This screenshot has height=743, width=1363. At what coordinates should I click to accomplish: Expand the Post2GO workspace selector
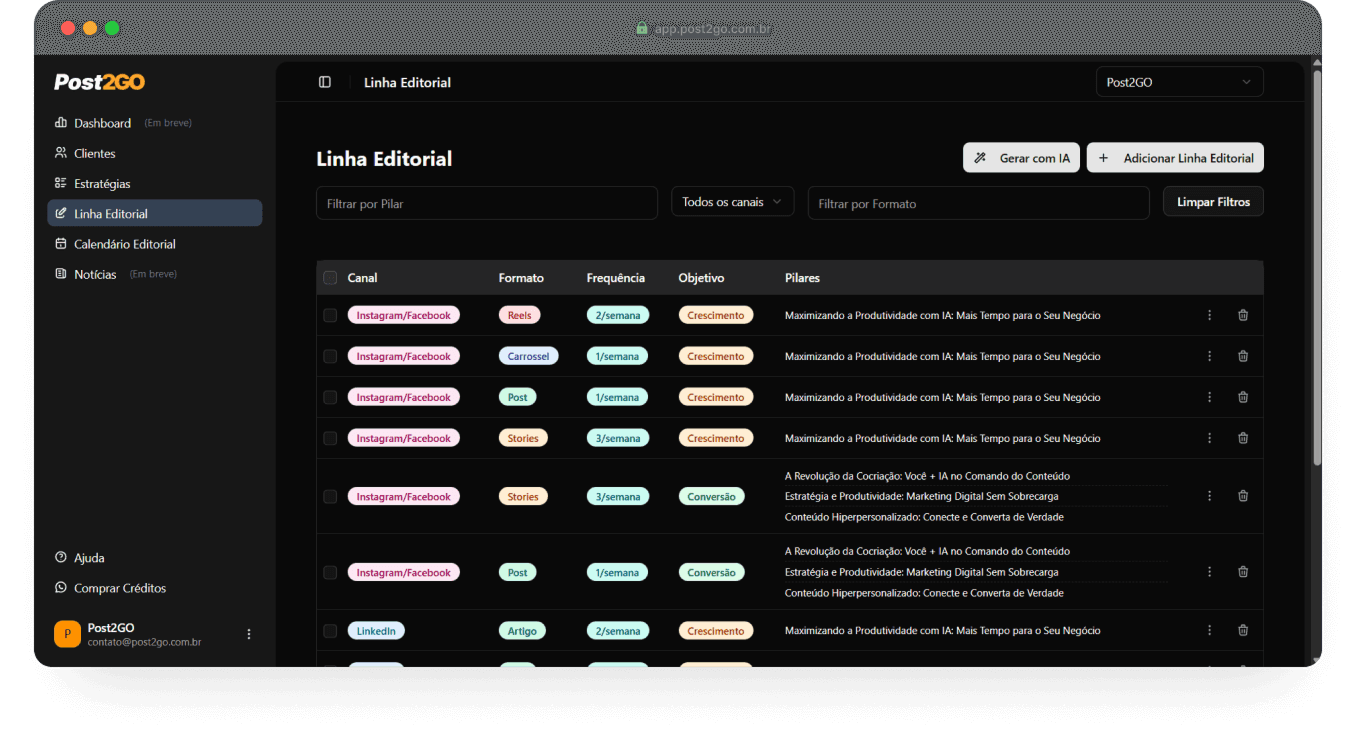pos(1179,81)
